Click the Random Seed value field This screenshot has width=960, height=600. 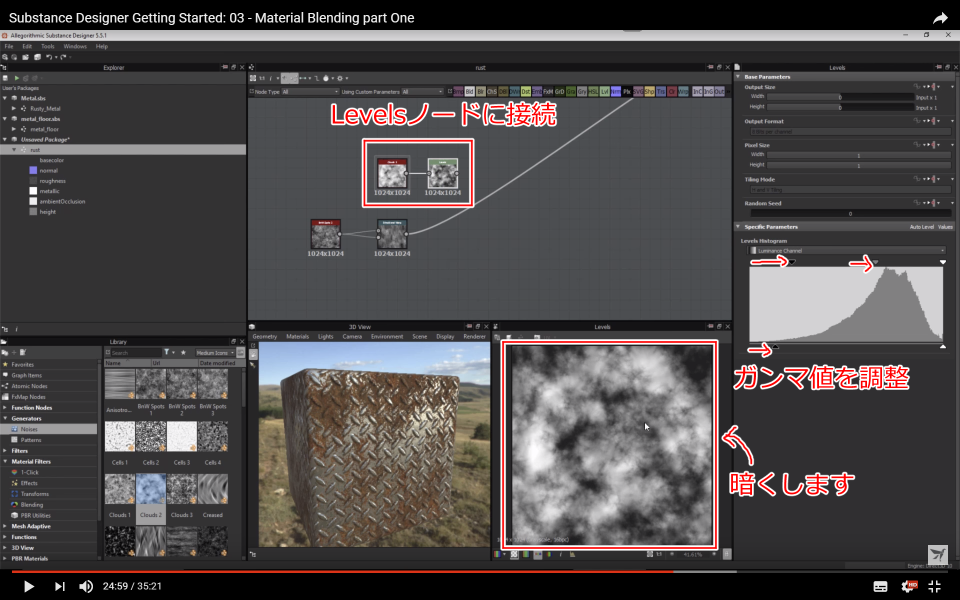click(x=850, y=213)
